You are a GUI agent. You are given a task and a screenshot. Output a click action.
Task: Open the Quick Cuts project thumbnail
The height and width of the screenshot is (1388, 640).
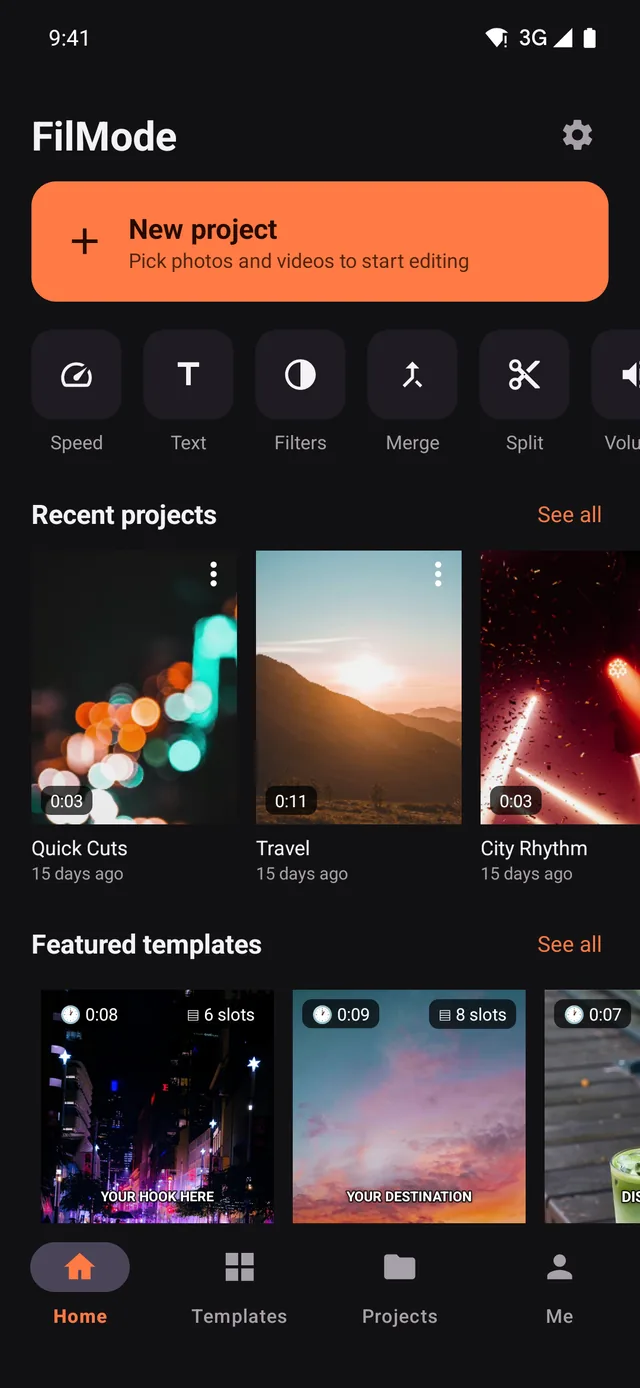[135, 687]
